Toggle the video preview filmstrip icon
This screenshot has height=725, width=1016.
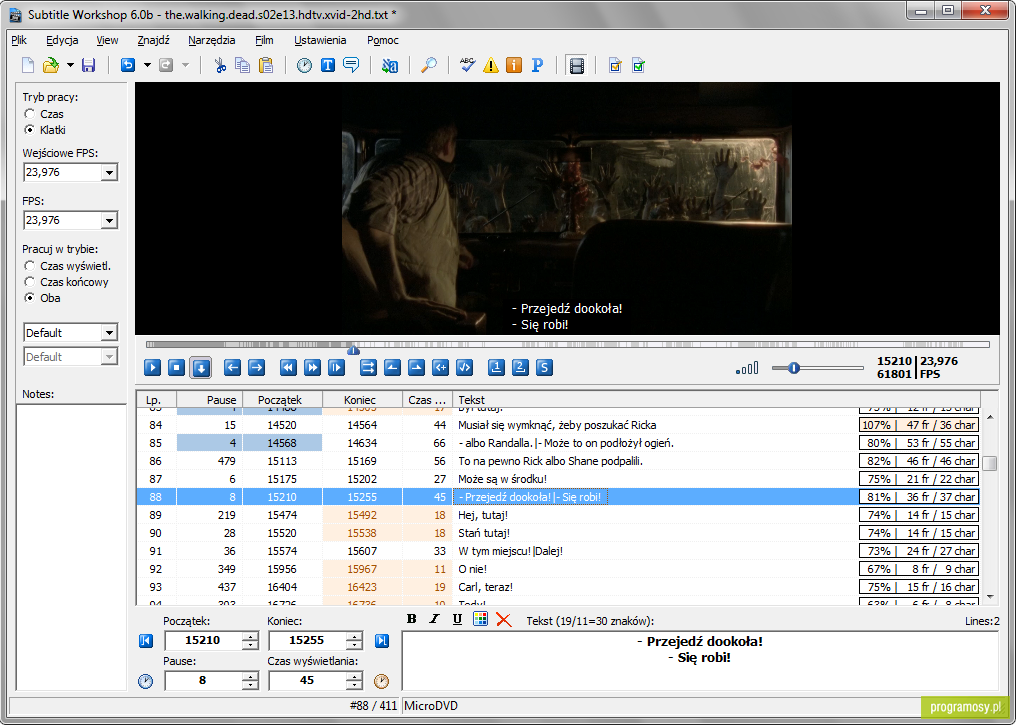point(577,65)
